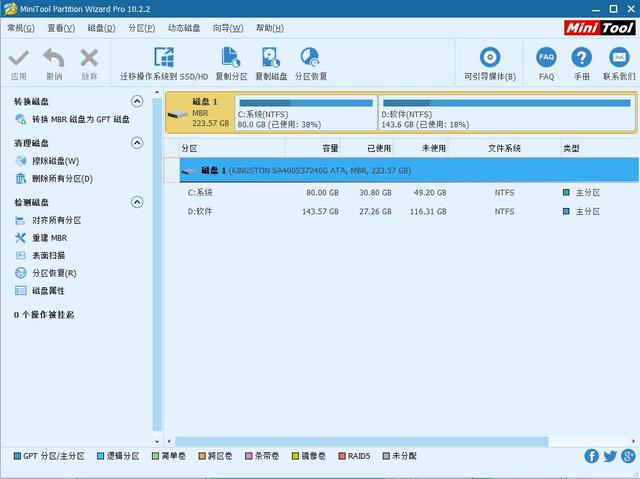
Task: Click the 放弃 (Discard) X icon
Action: tap(89, 59)
